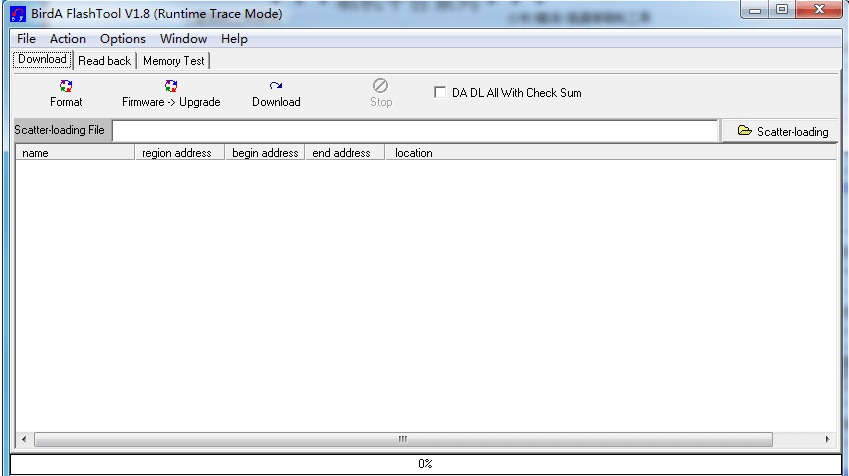
Task: Click the 0% progress bar
Action: click(426, 464)
